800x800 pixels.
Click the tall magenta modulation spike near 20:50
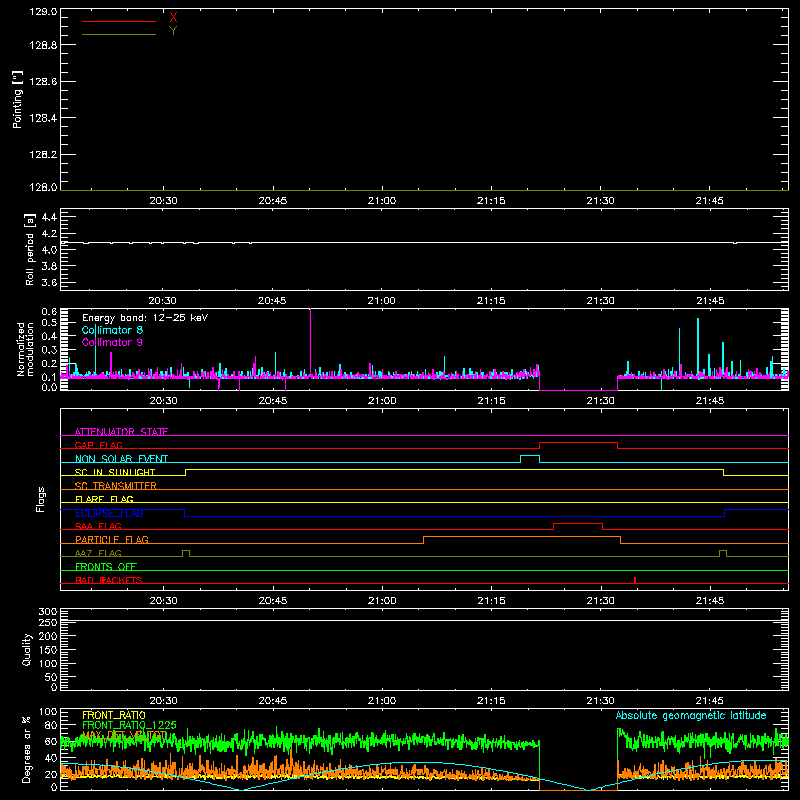click(310, 342)
